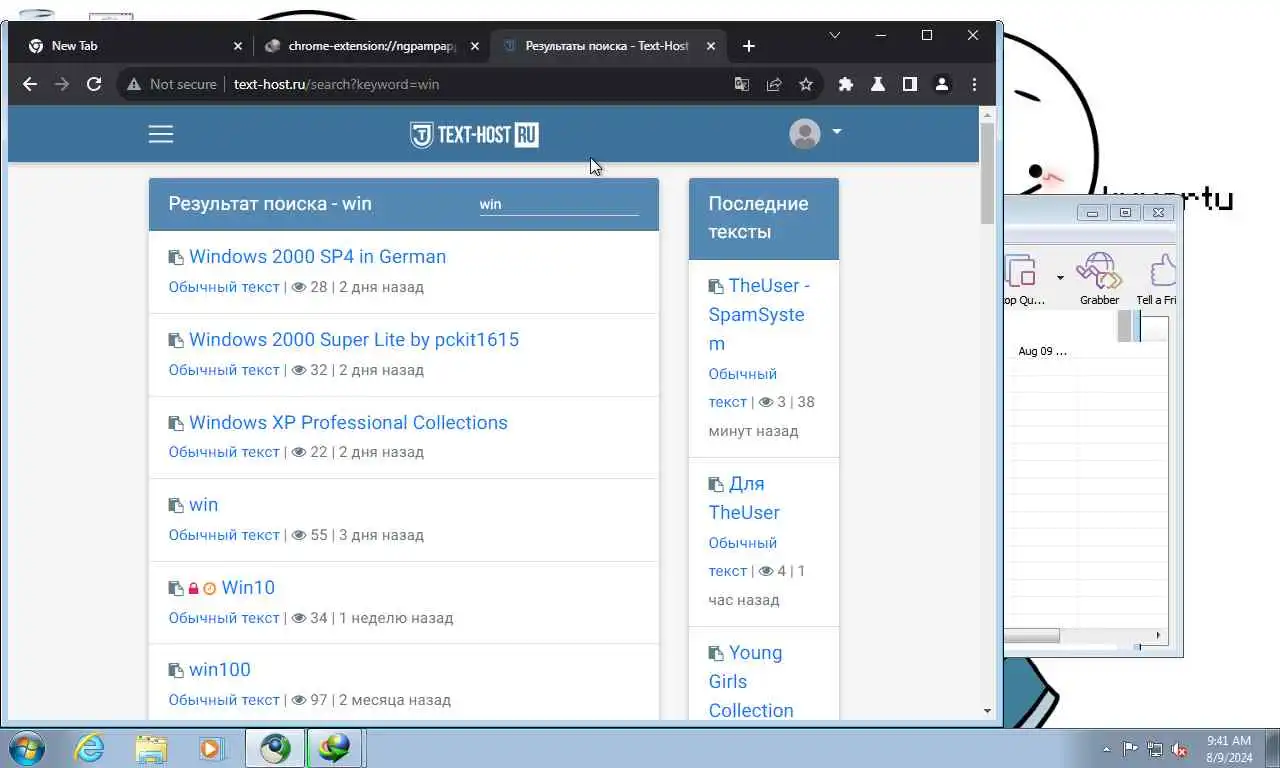This screenshot has height=768, width=1280.
Task: Click the eye icon with 55 views
Action: click(298, 535)
